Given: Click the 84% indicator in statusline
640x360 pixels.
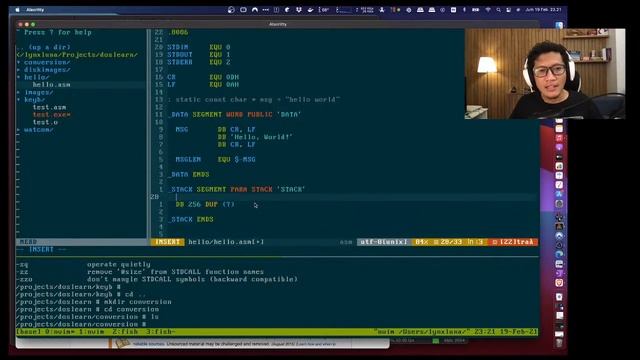Looking at the screenshot, I should point(421,242).
